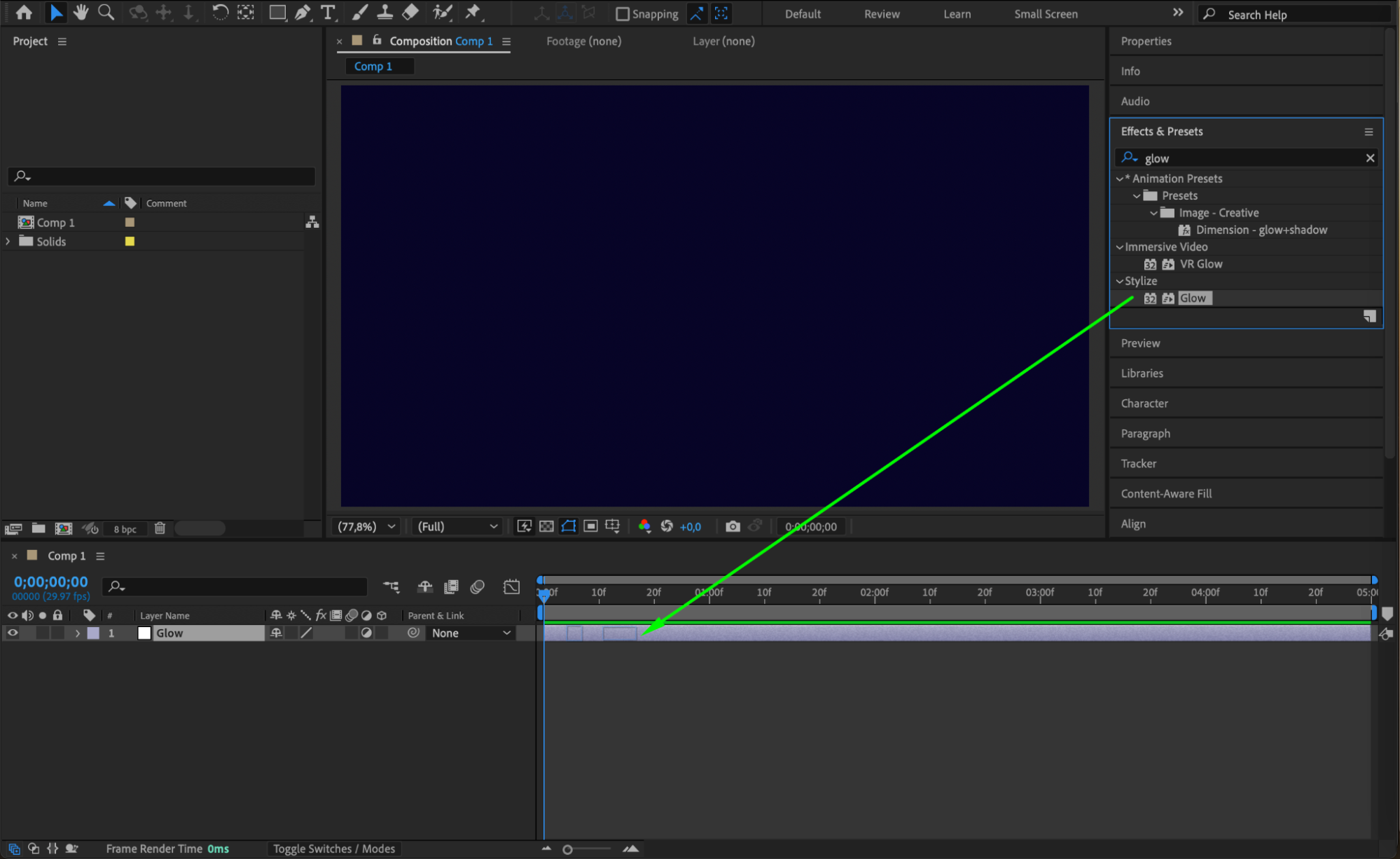Pick the Puppet Pin tool
Screen dimensions: 1400x859
tap(473, 12)
